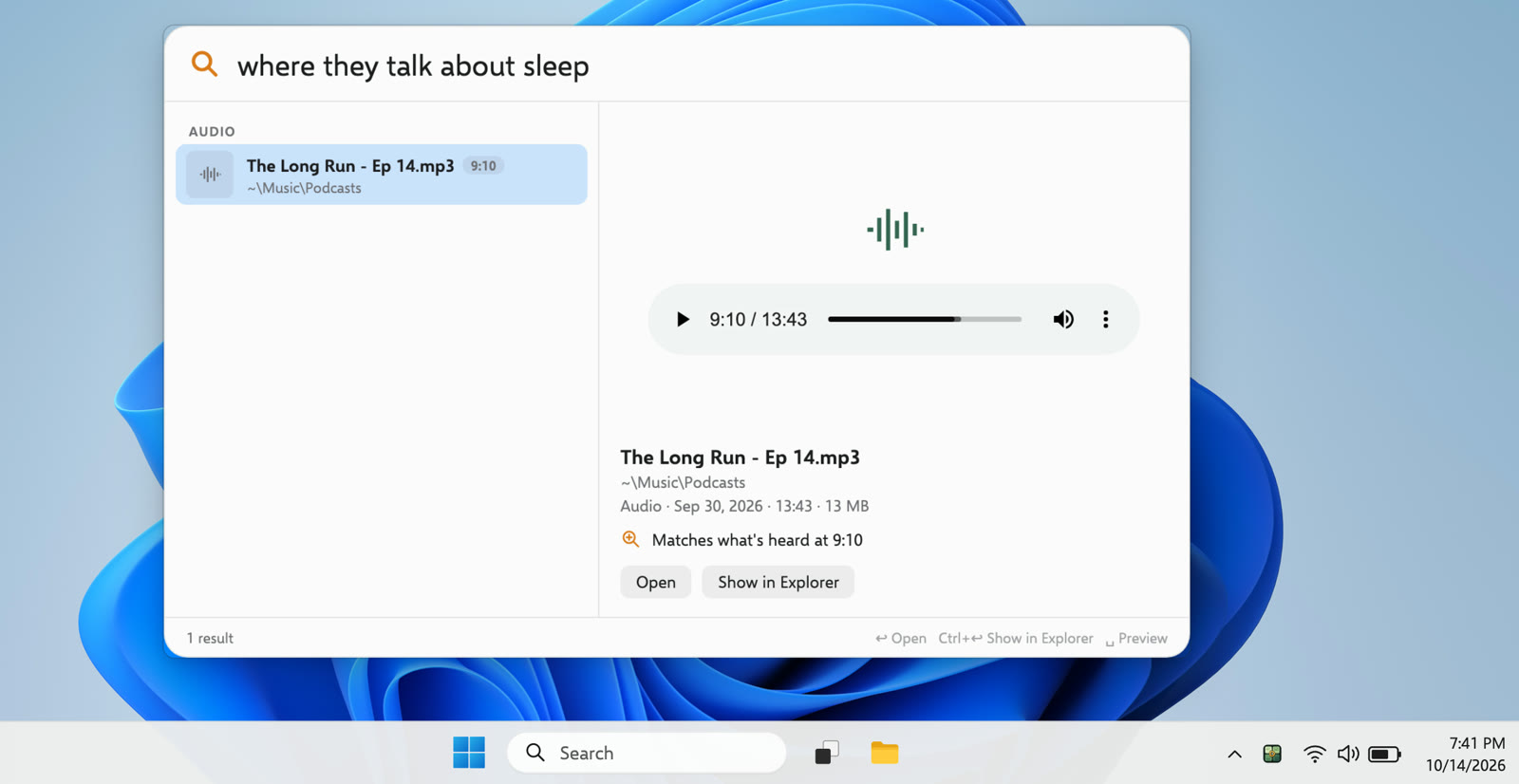Click the waveform icon in the result row
The width and height of the screenshot is (1519, 784).
[x=210, y=175]
